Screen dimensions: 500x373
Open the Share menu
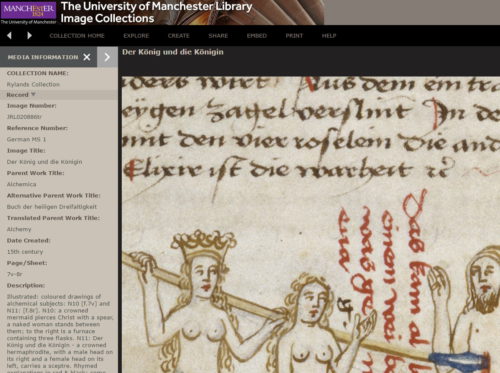tap(218, 36)
